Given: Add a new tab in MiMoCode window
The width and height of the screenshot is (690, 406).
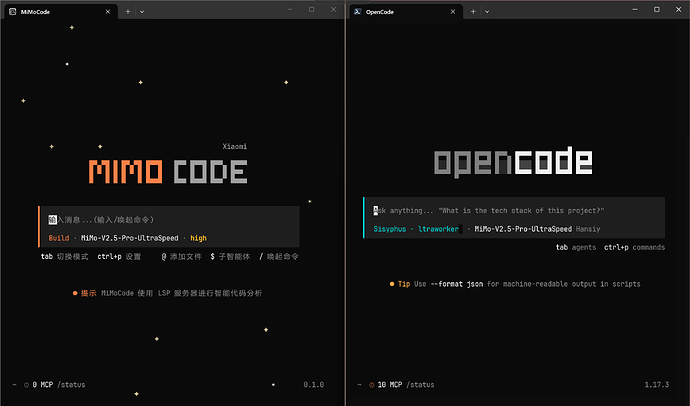Looking at the screenshot, I should point(128,12).
